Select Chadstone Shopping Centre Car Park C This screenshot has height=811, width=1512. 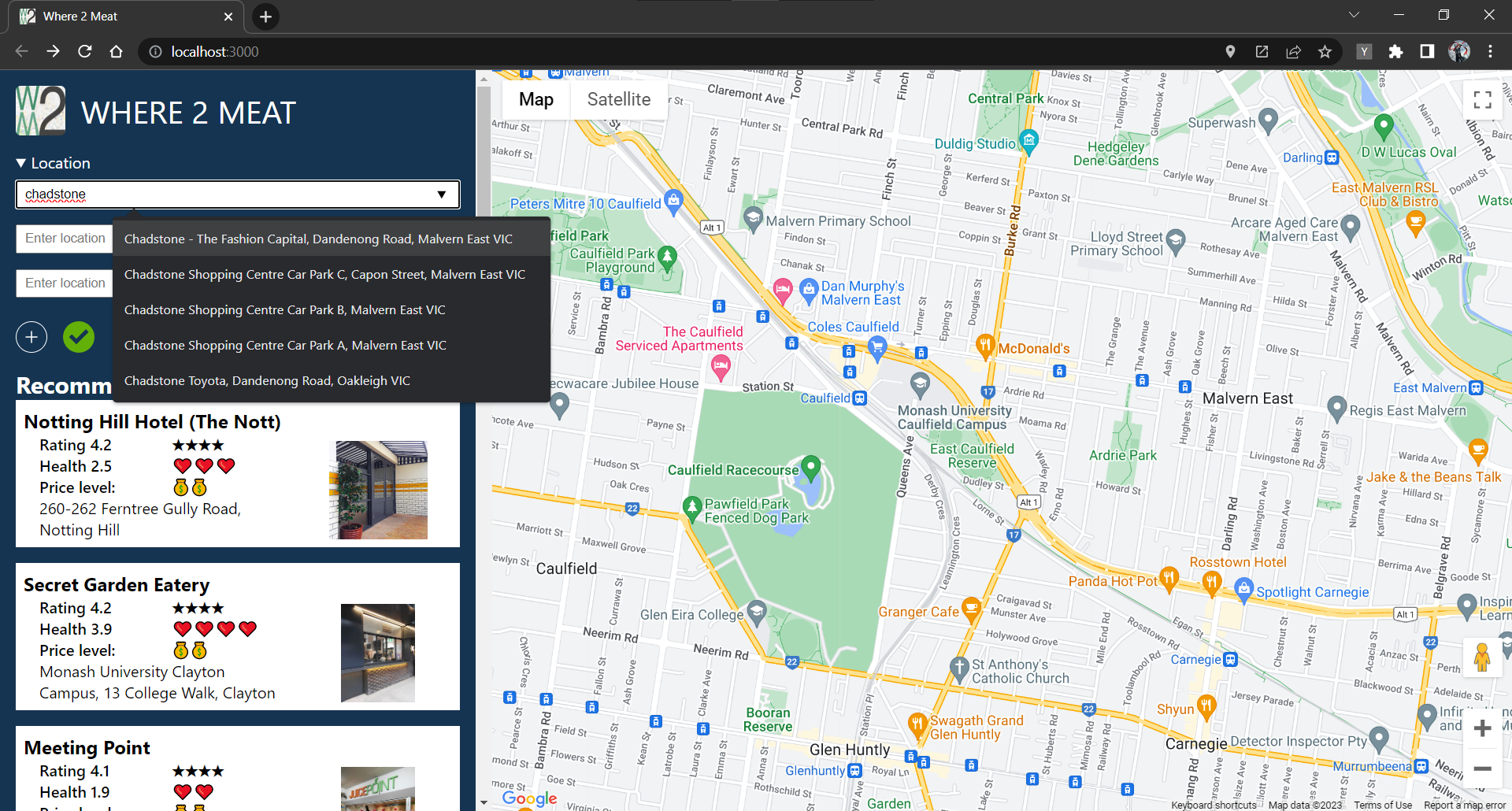pos(332,274)
